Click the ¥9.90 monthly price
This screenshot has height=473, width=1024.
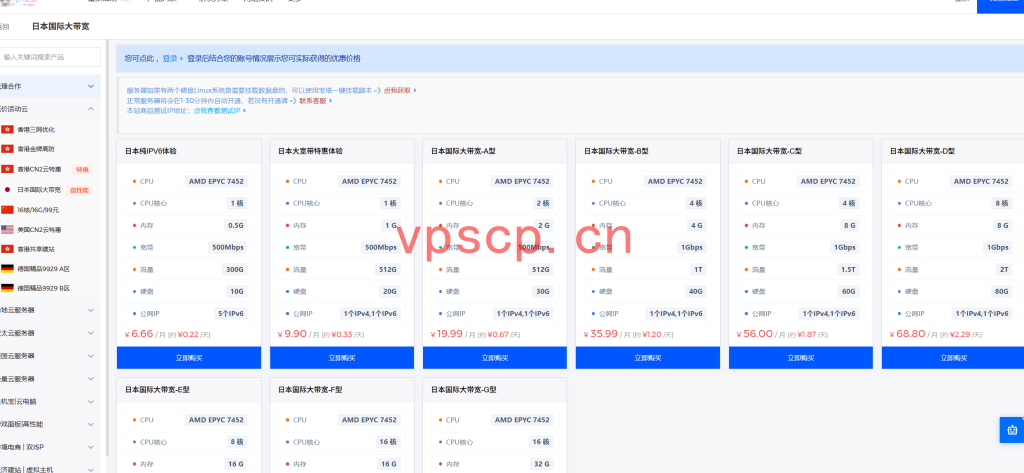[292, 334]
